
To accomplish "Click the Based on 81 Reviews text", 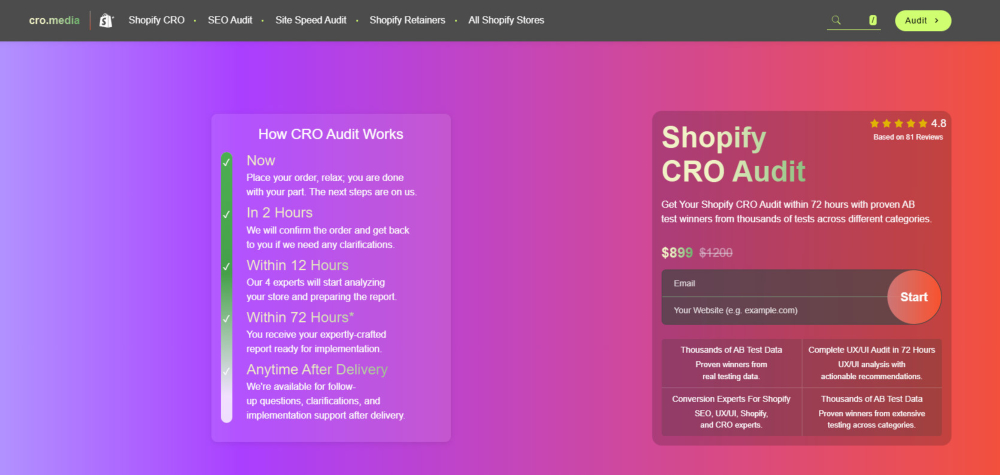I will click(907, 138).
